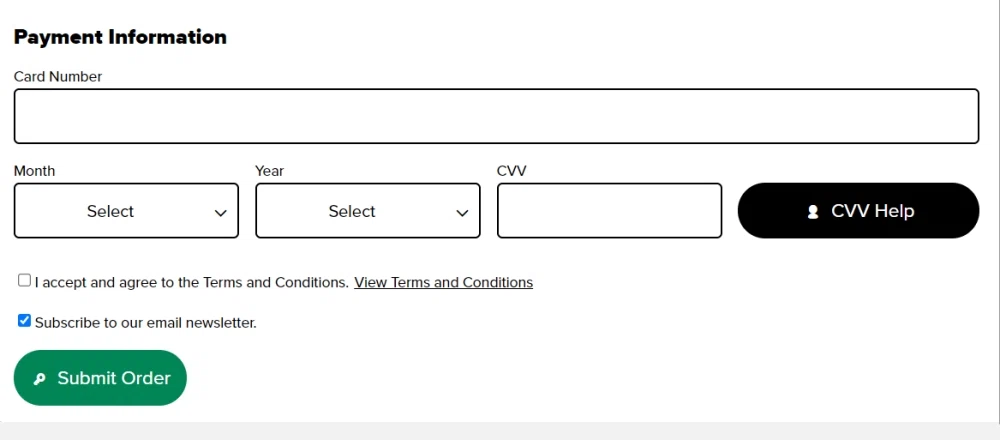
Task: Open the CVV Help button
Action: [858, 211]
